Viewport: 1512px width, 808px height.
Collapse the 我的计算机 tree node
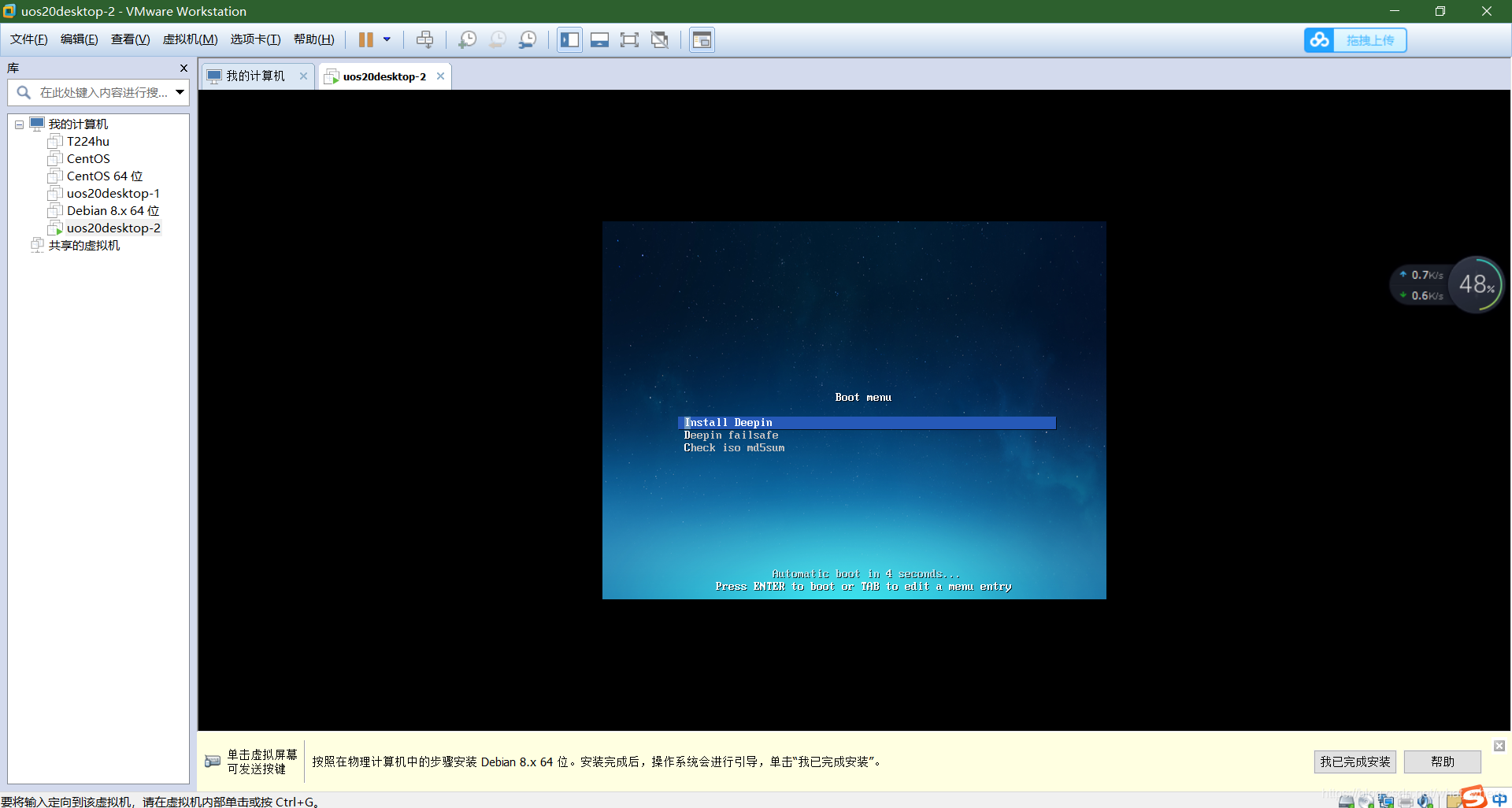(20, 124)
